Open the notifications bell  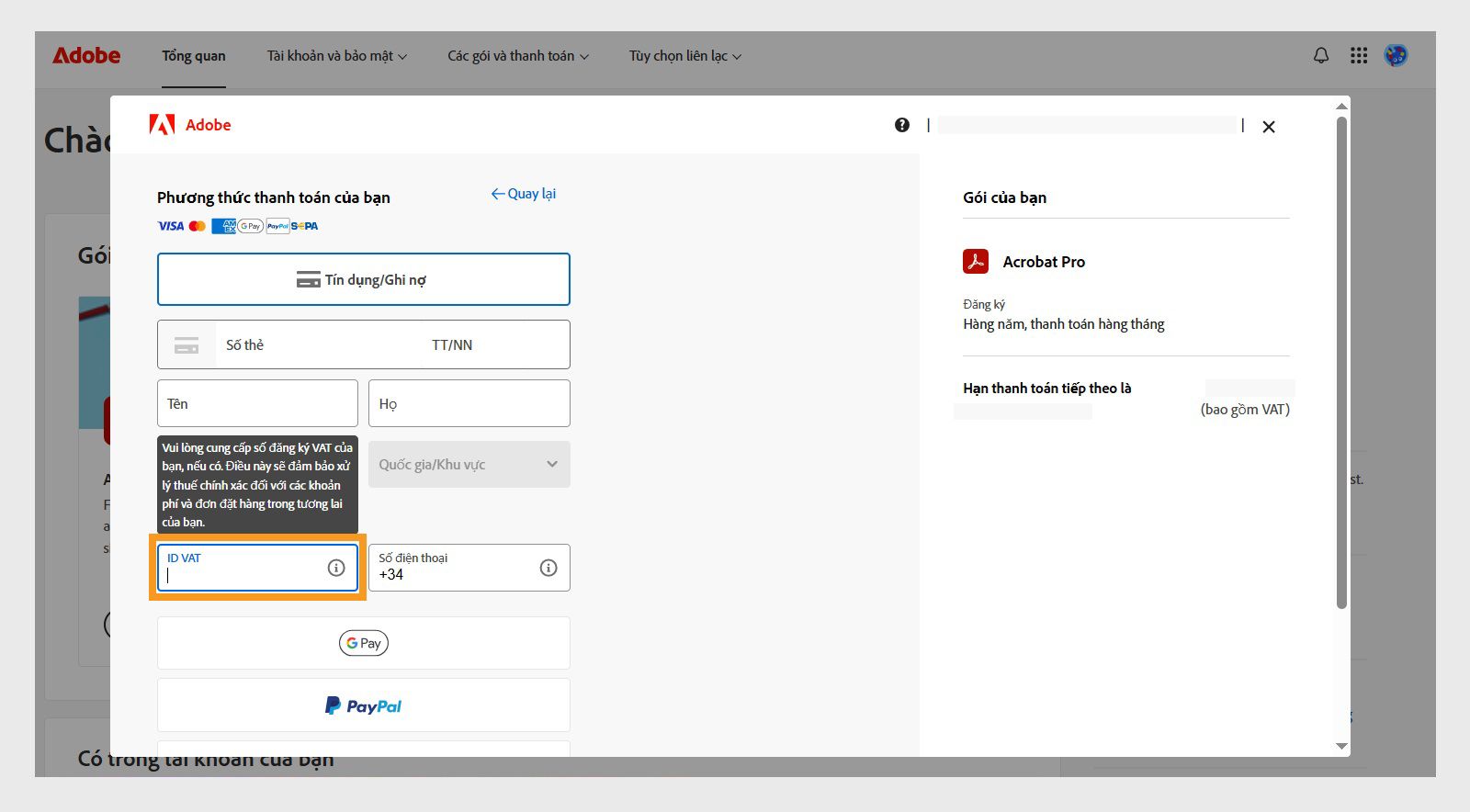point(1321,56)
